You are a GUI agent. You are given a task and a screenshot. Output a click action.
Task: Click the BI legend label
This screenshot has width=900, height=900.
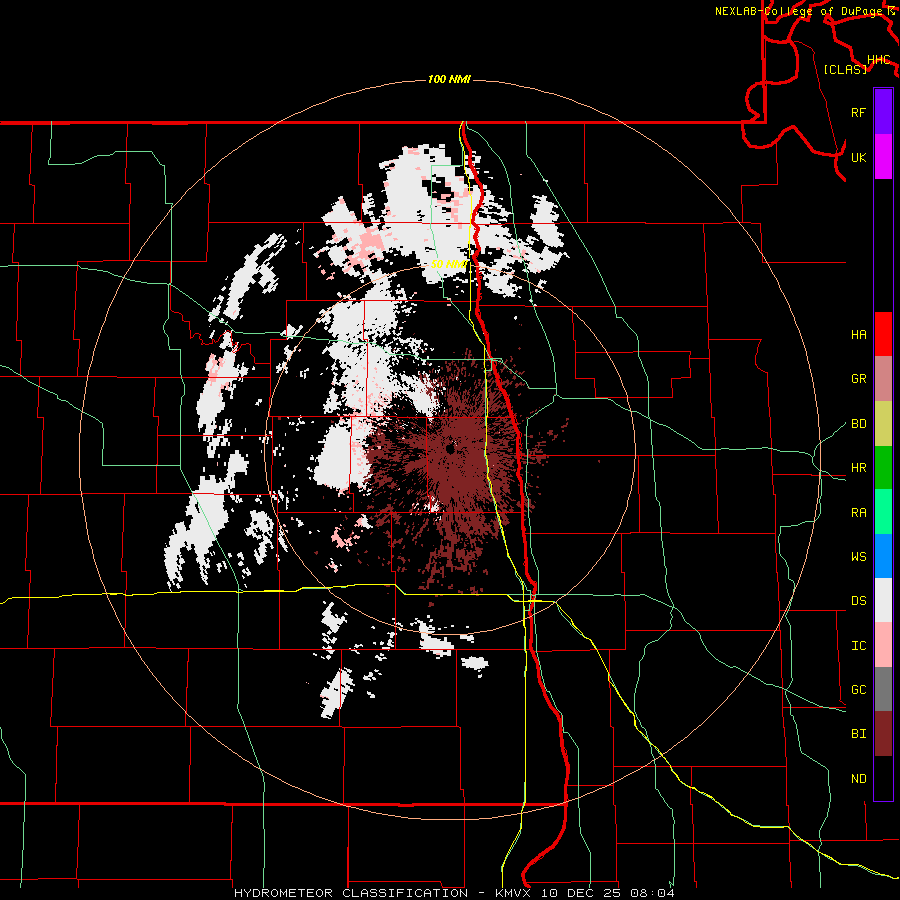click(859, 734)
